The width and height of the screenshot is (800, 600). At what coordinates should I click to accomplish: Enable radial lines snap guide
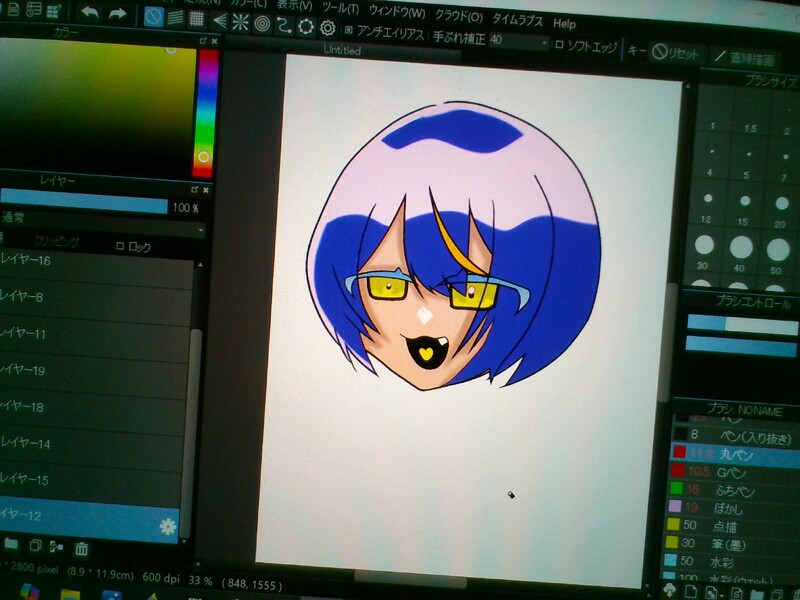coord(240,22)
